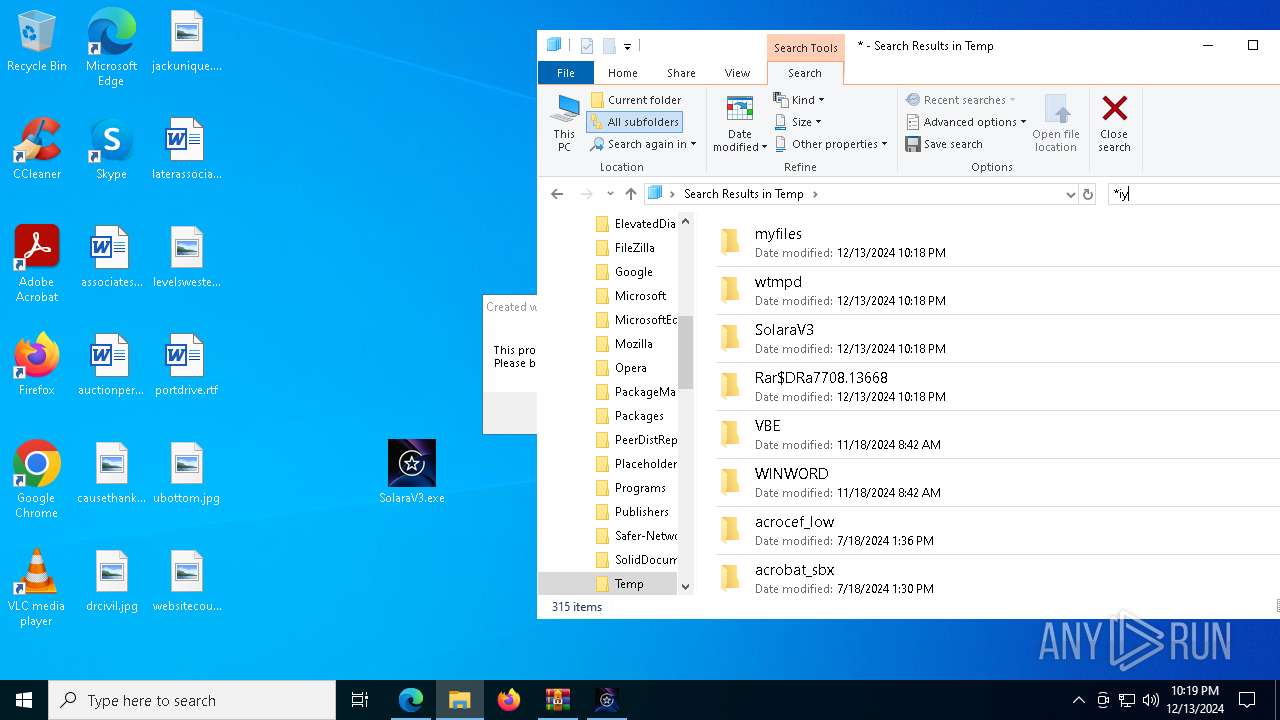The width and height of the screenshot is (1280, 720).
Task: Click the This PC search location icon
Action: click(x=565, y=124)
